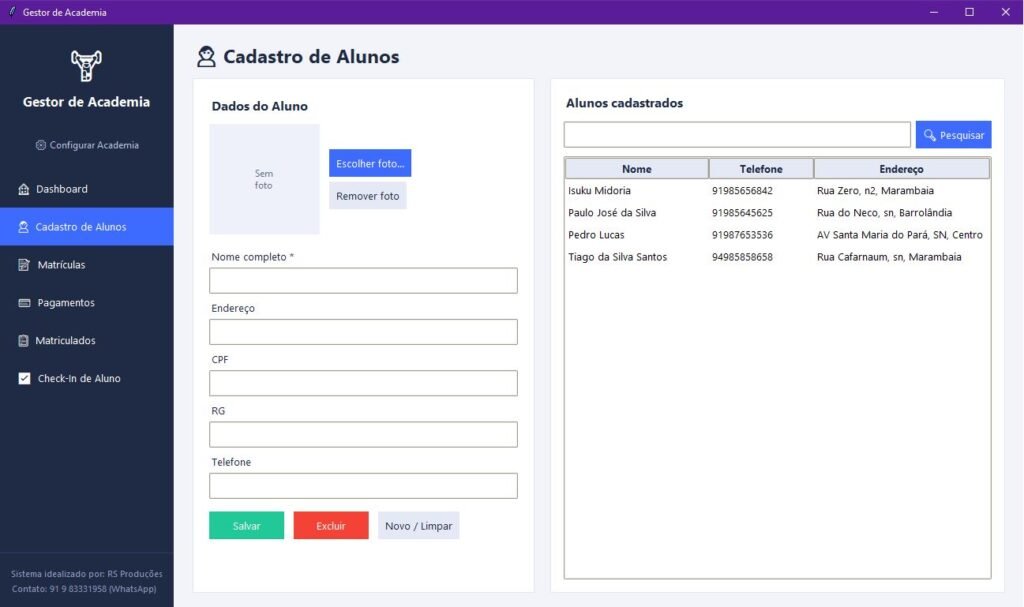1024x607 pixels.
Task: Focus the CPF input field
Action: [363, 383]
